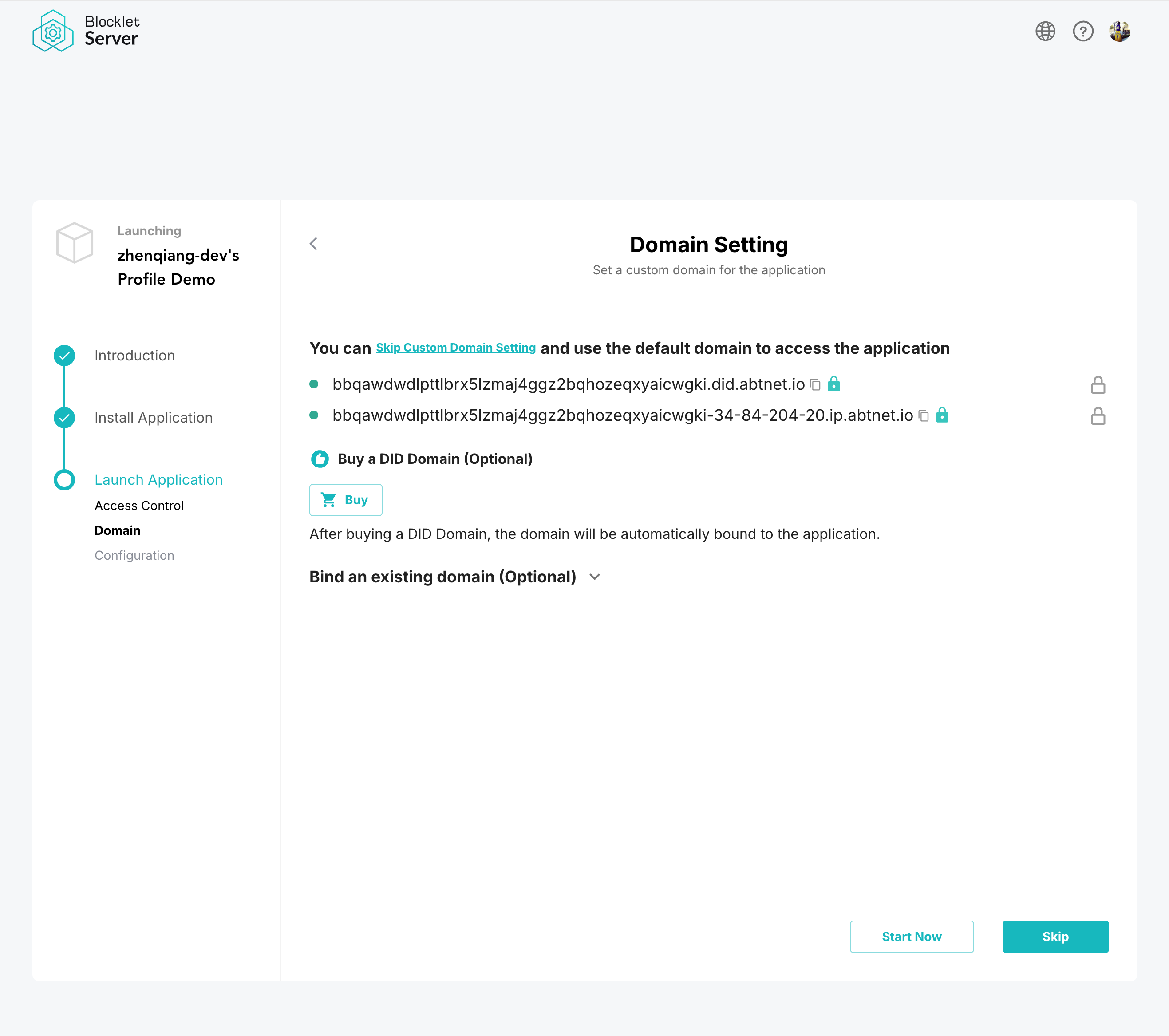This screenshot has width=1169, height=1036.
Task: Click green lock next to did.abtnet.io domain
Action: [834, 384]
